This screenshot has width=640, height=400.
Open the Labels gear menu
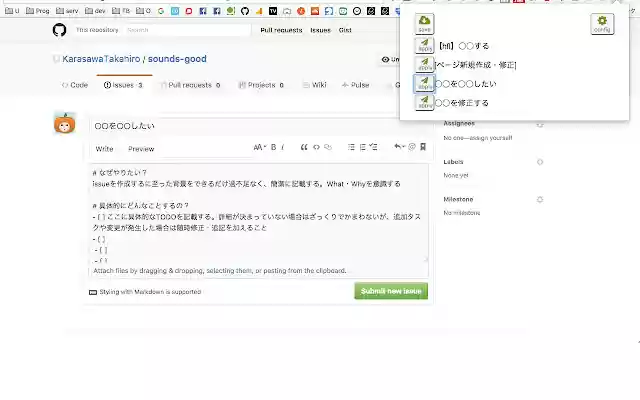(x=540, y=162)
